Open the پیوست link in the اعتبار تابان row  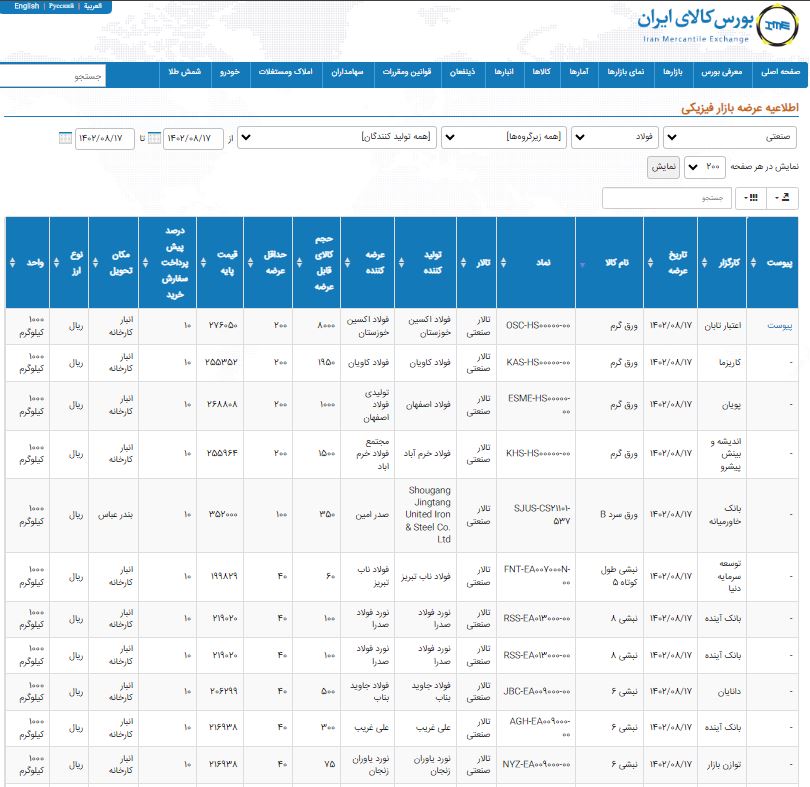(780, 326)
